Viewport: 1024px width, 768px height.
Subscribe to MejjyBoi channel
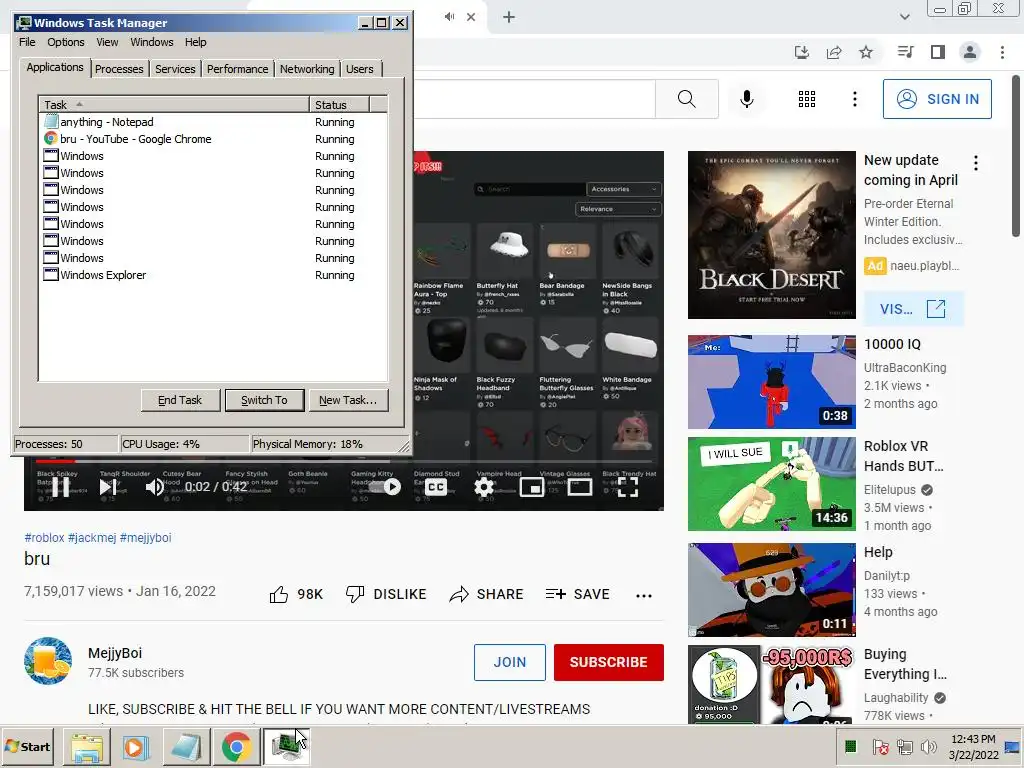point(609,662)
